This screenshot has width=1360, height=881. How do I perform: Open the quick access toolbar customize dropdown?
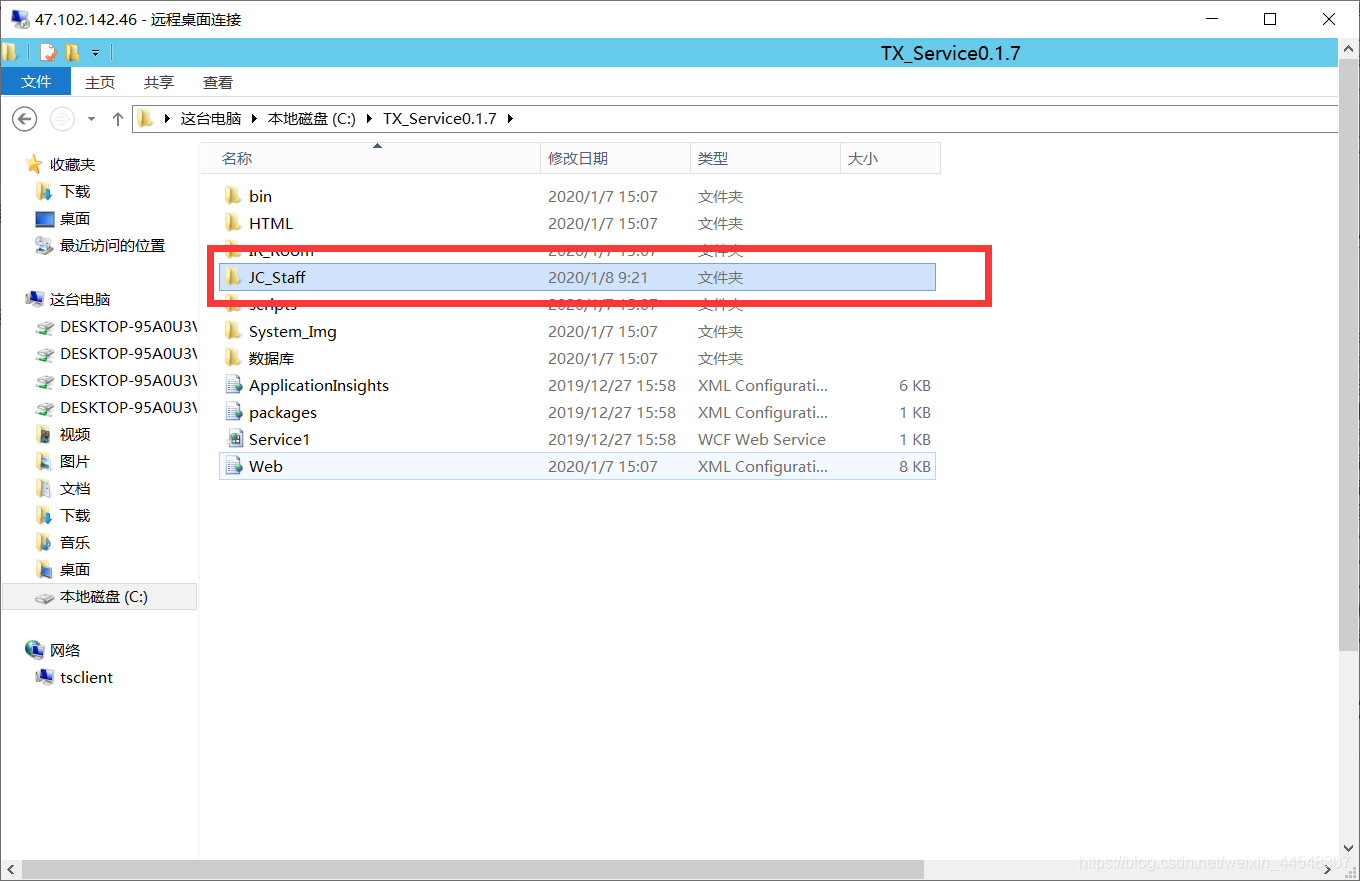click(95, 52)
